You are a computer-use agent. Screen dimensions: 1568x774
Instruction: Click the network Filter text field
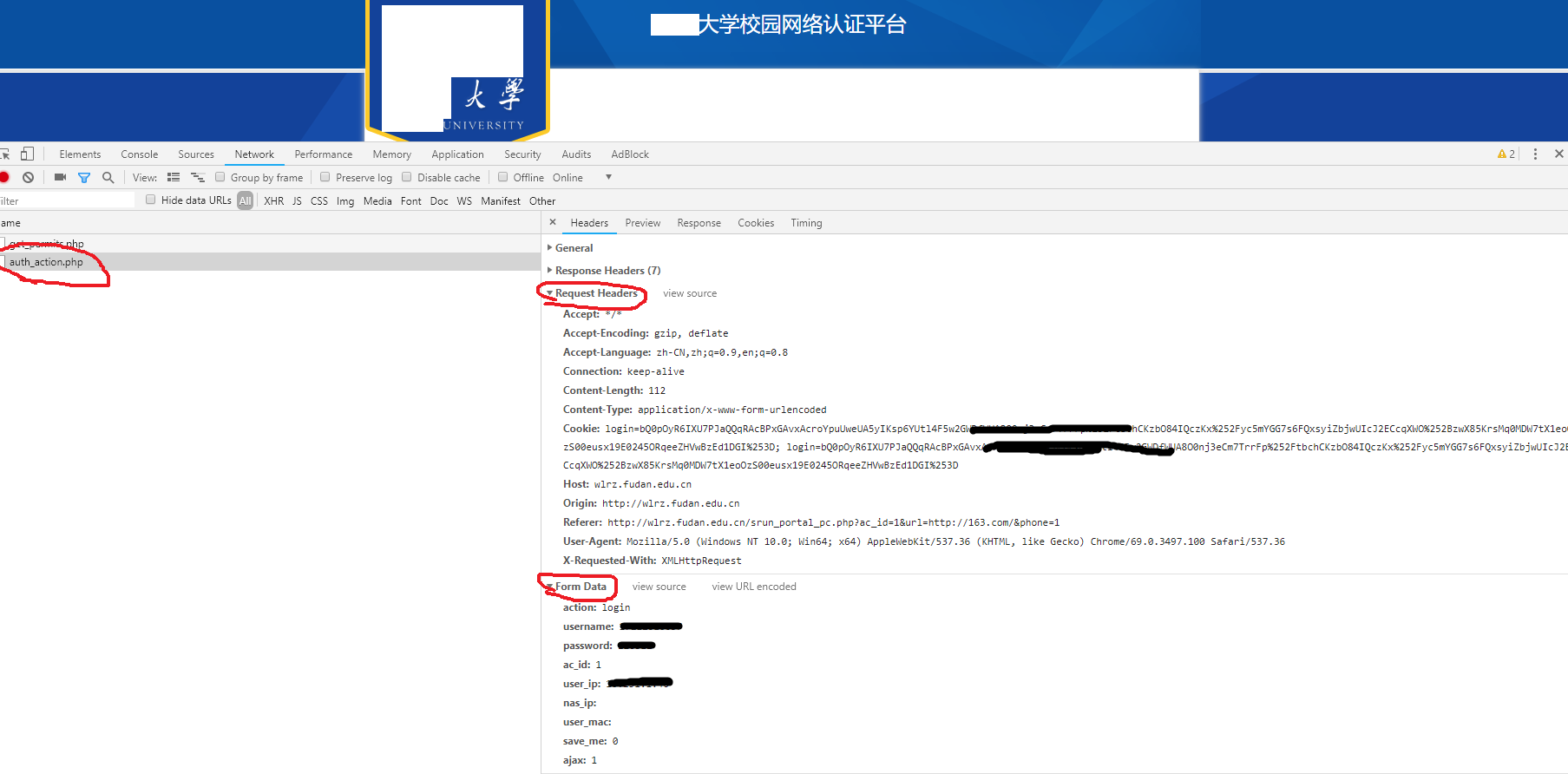[68, 200]
